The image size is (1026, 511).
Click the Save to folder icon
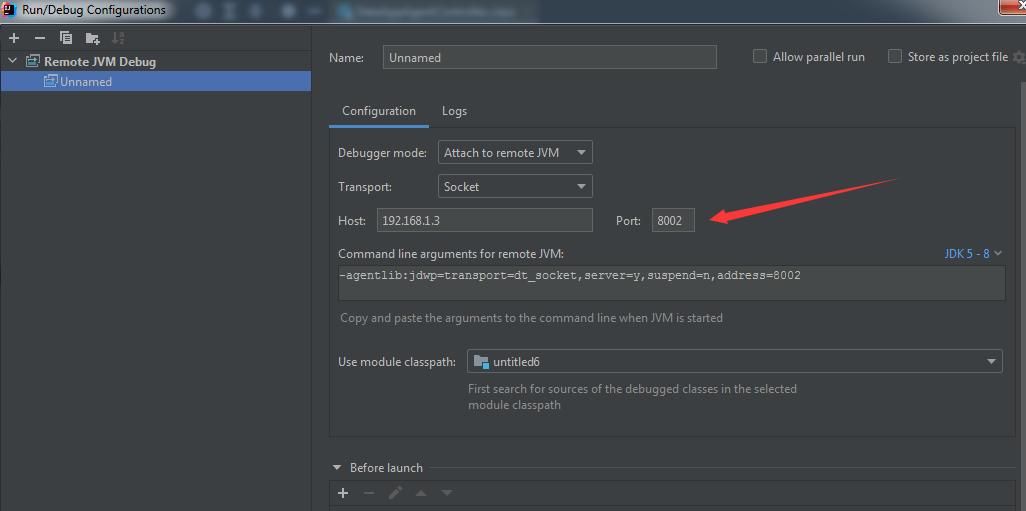click(x=92, y=38)
